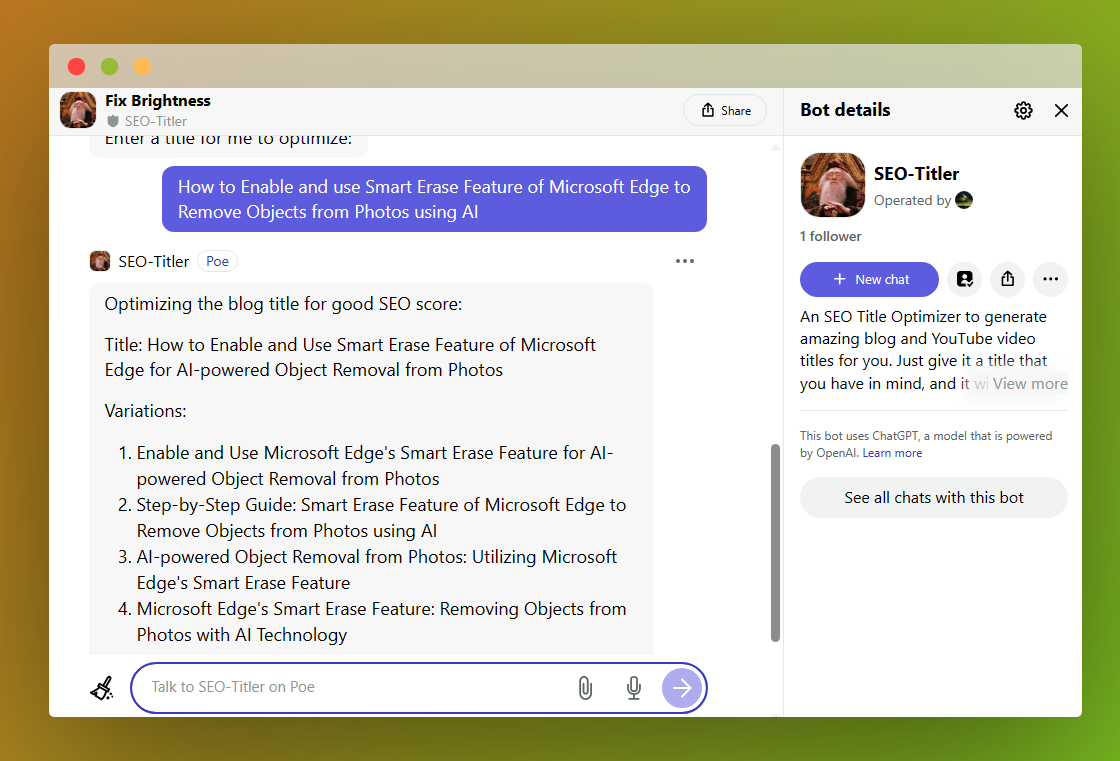Click the purple user message bubble

click(x=434, y=199)
